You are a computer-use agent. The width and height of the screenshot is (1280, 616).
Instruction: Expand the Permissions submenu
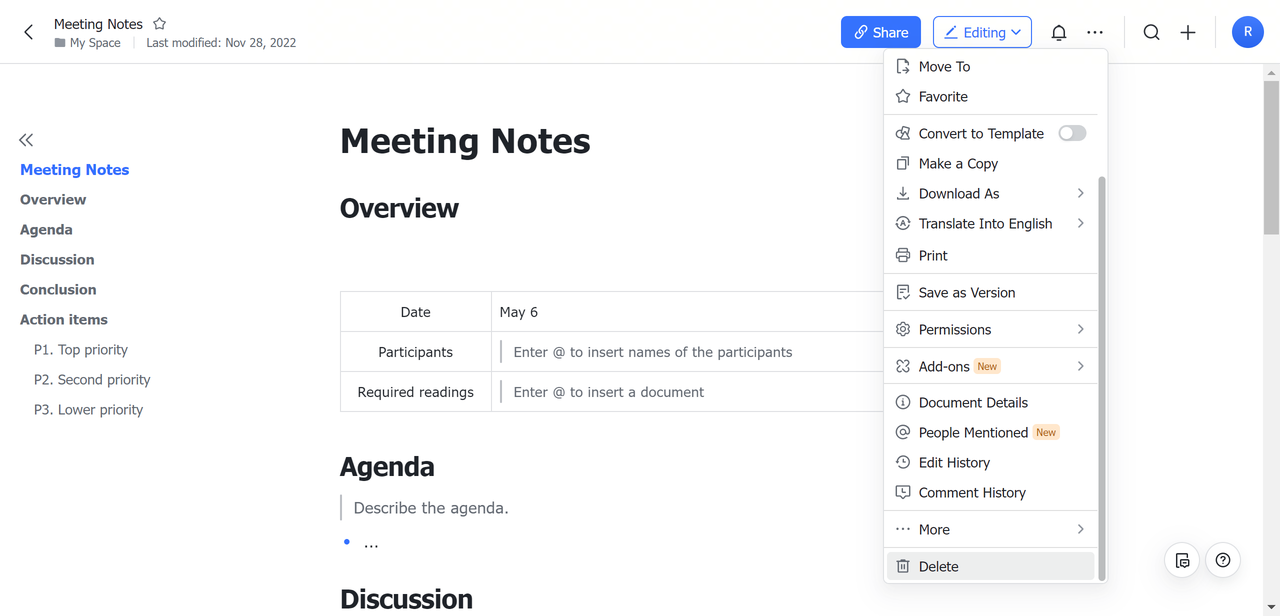(x=990, y=329)
